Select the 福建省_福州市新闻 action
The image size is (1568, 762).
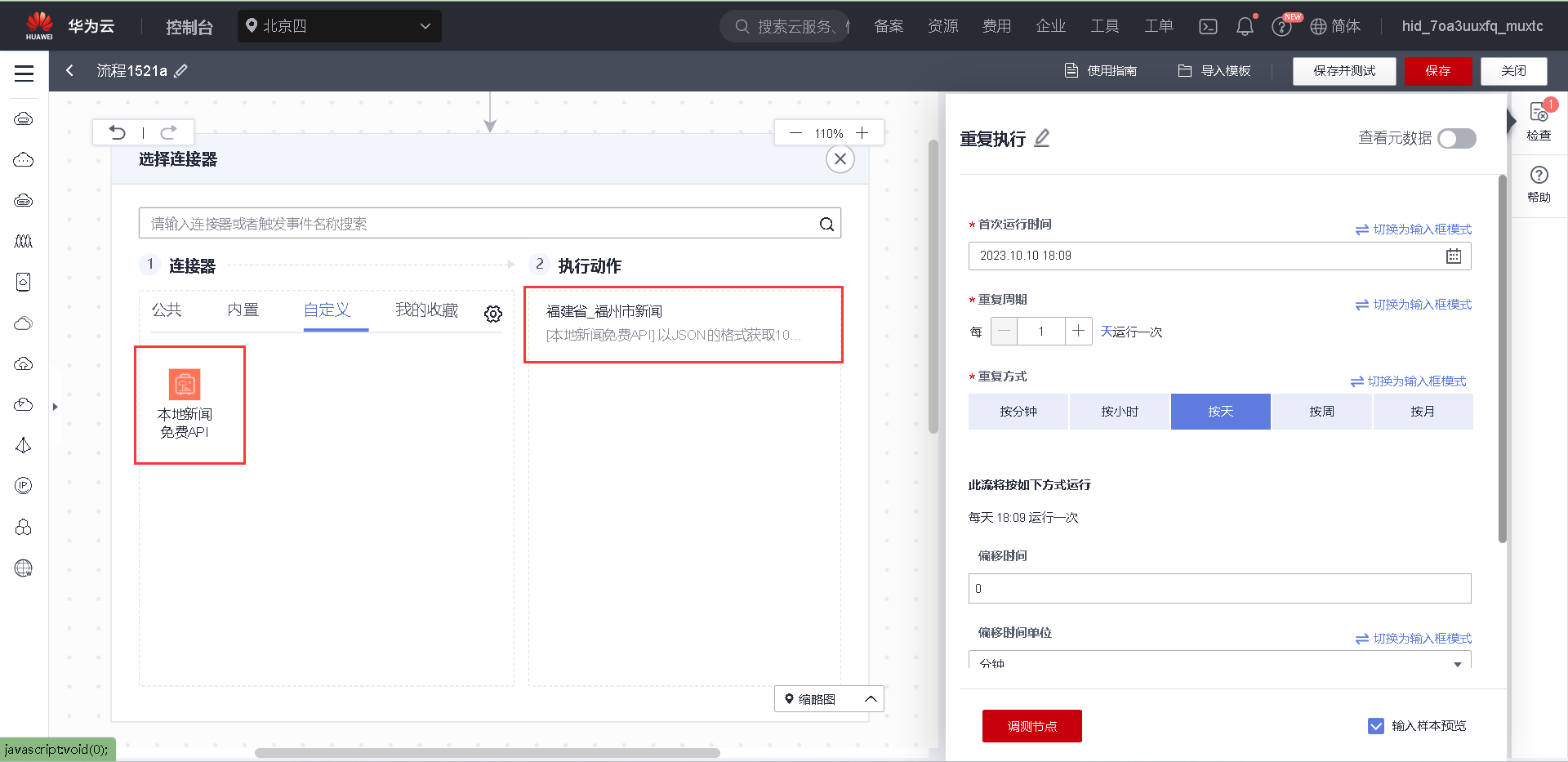coord(683,323)
